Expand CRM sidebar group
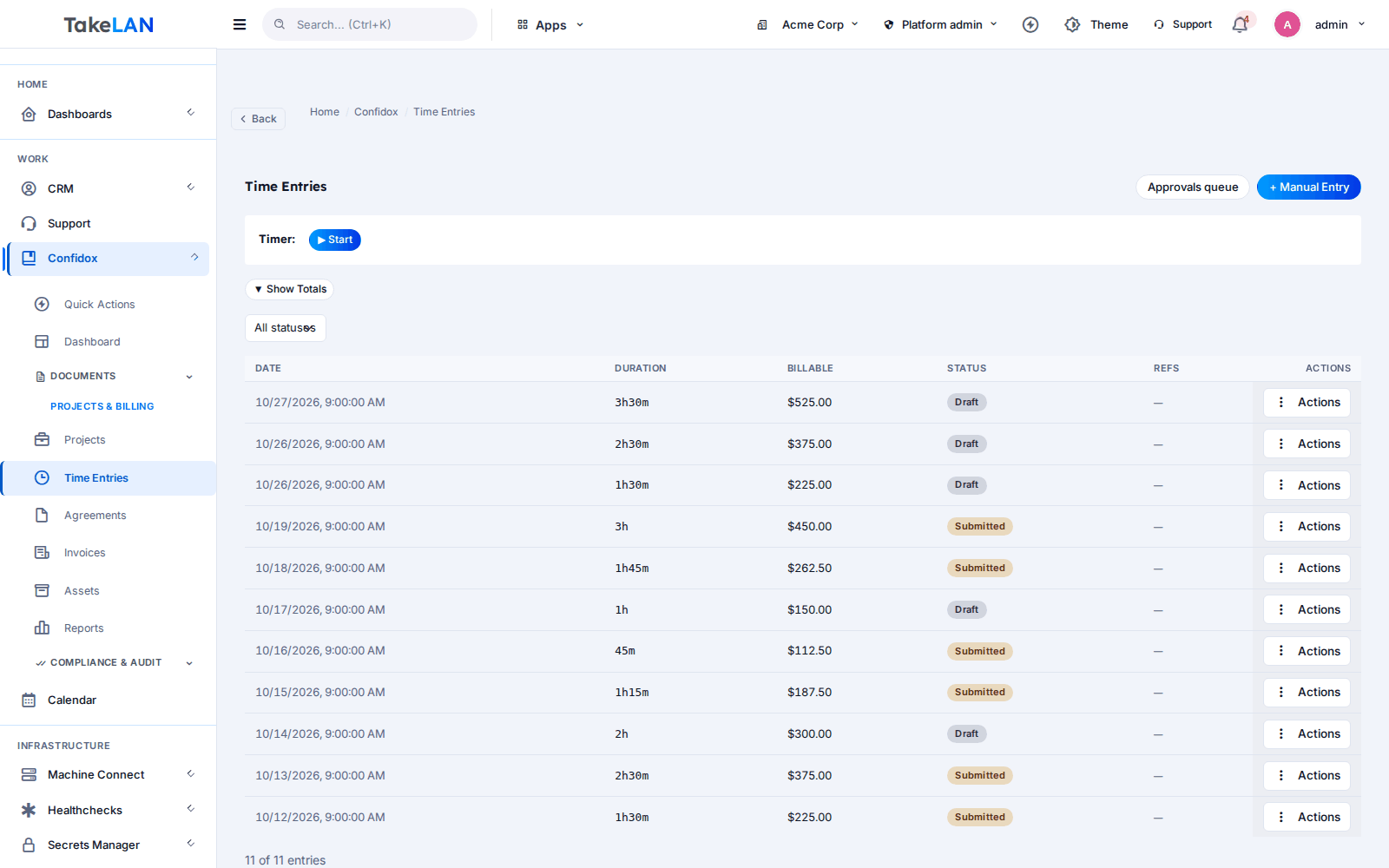Viewport: 1389px width, 868px height. (x=109, y=189)
